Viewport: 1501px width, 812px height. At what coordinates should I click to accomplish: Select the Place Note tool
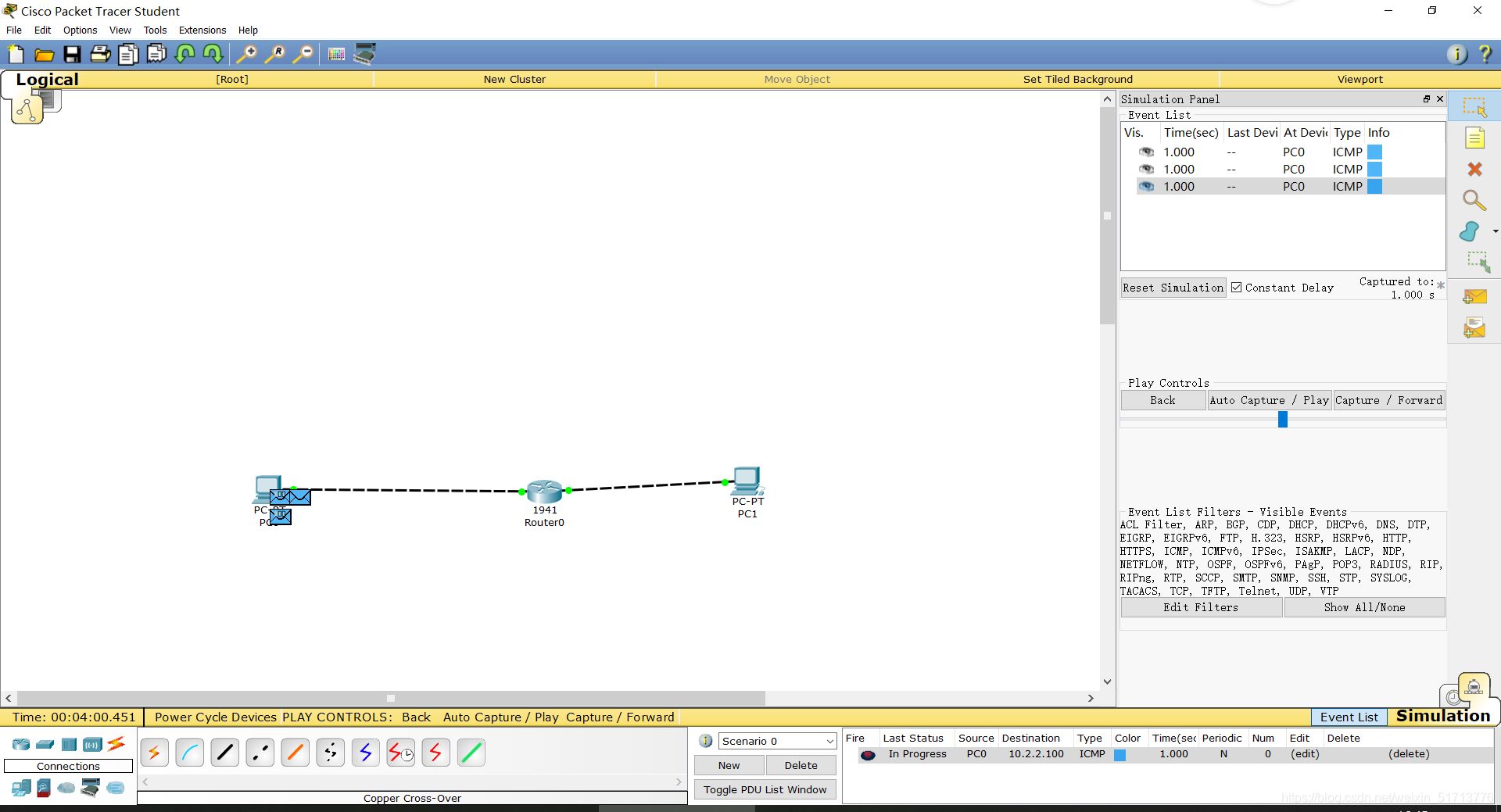1474,138
